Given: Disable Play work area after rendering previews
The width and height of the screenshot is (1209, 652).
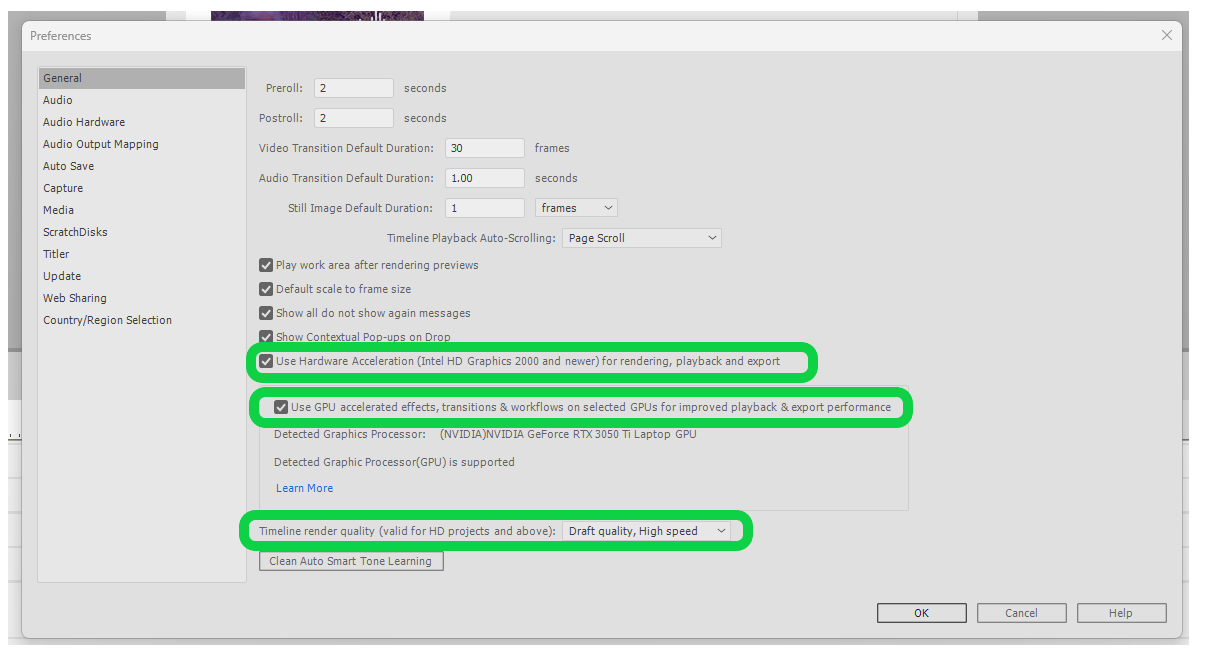Looking at the screenshot, I should coord(266,265).
